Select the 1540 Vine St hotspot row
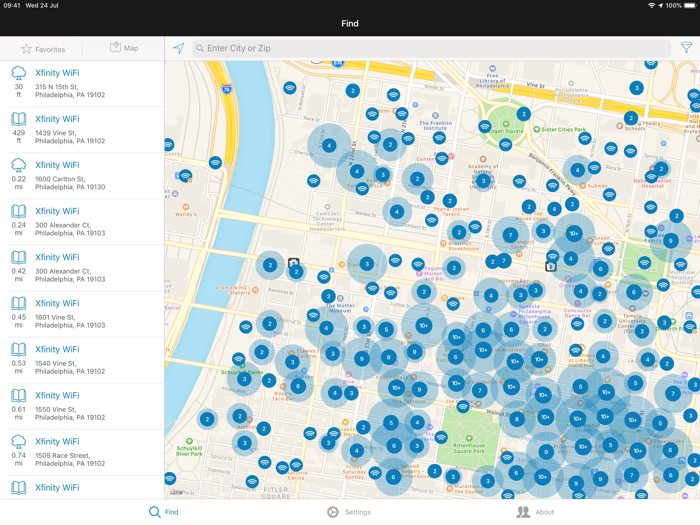The height and width of the screenshot is (525, 700). tap(82, 360)
